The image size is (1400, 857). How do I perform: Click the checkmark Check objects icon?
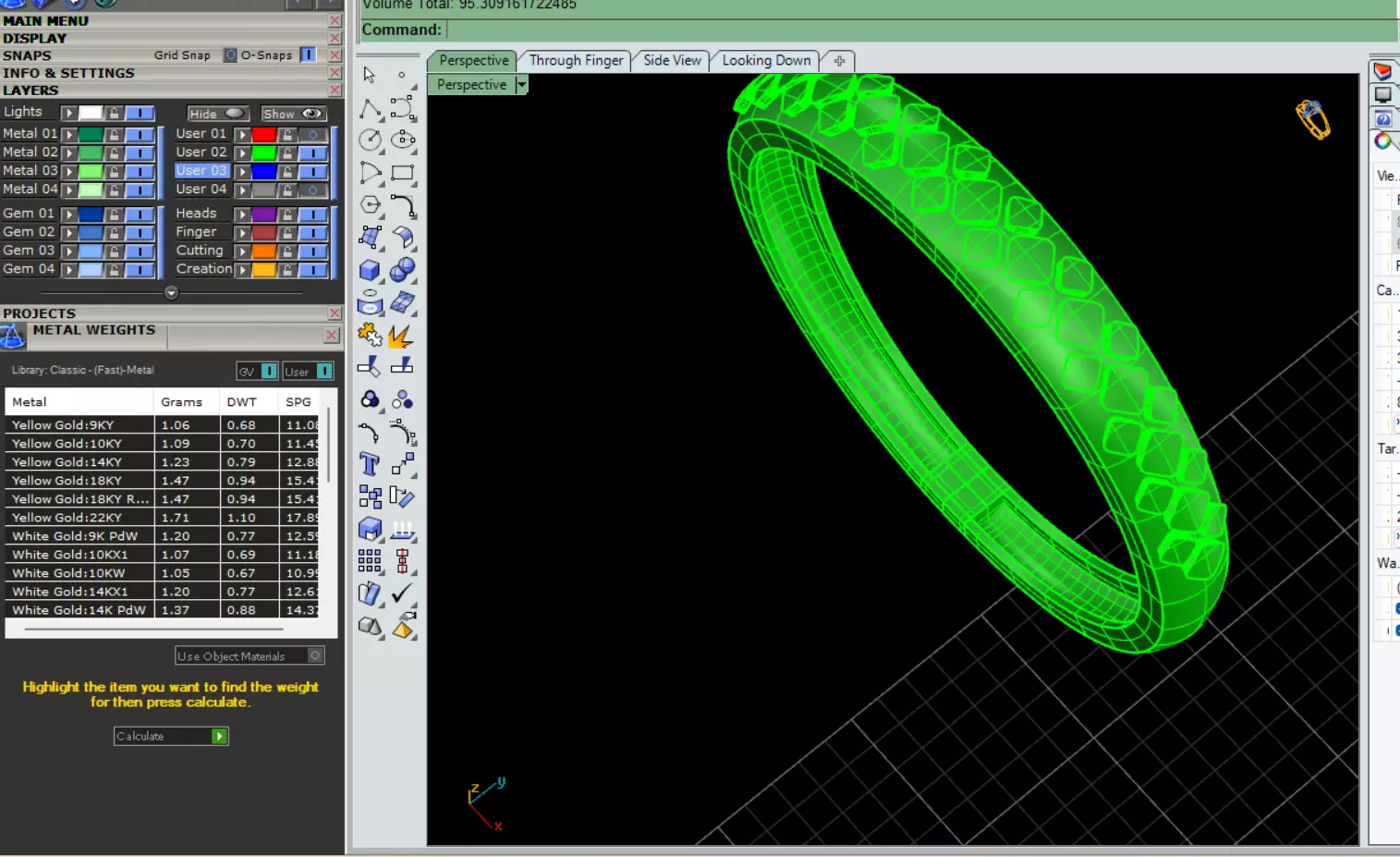click(402, 593)
